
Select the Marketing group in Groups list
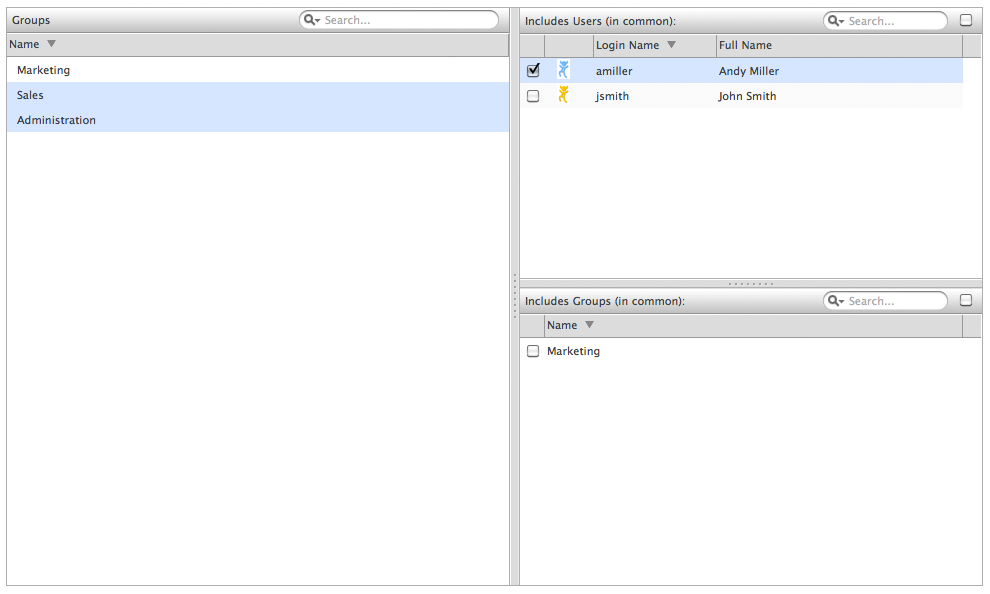[44, 70]
